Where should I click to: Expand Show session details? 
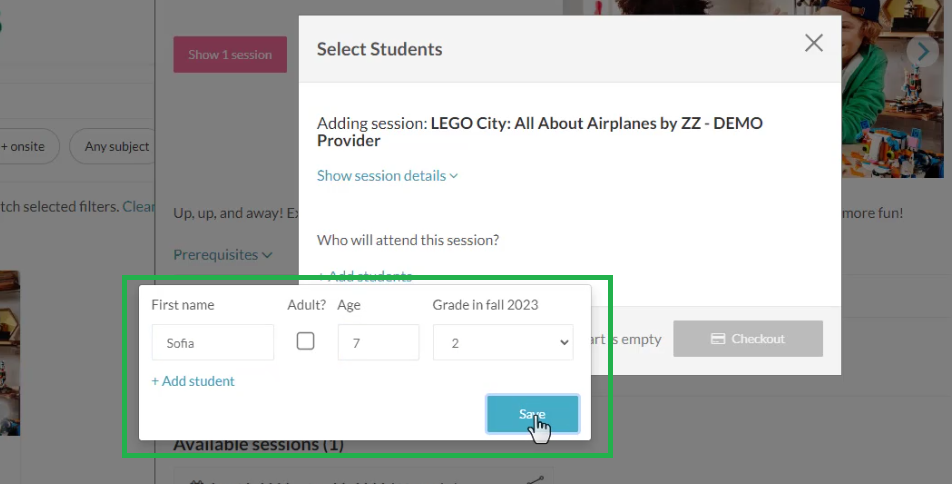tap(387, 176)
